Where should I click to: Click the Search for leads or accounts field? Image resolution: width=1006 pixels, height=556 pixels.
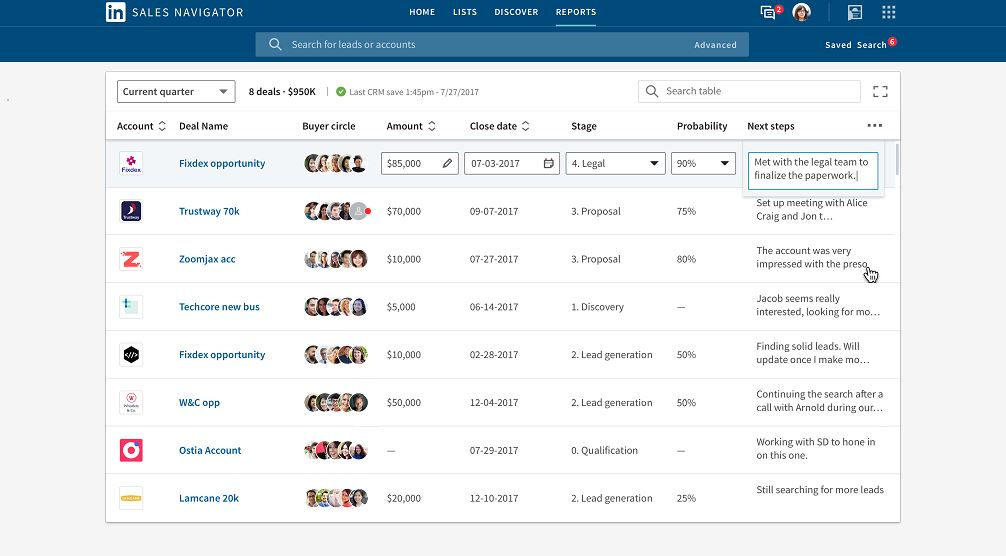point(502,44)
